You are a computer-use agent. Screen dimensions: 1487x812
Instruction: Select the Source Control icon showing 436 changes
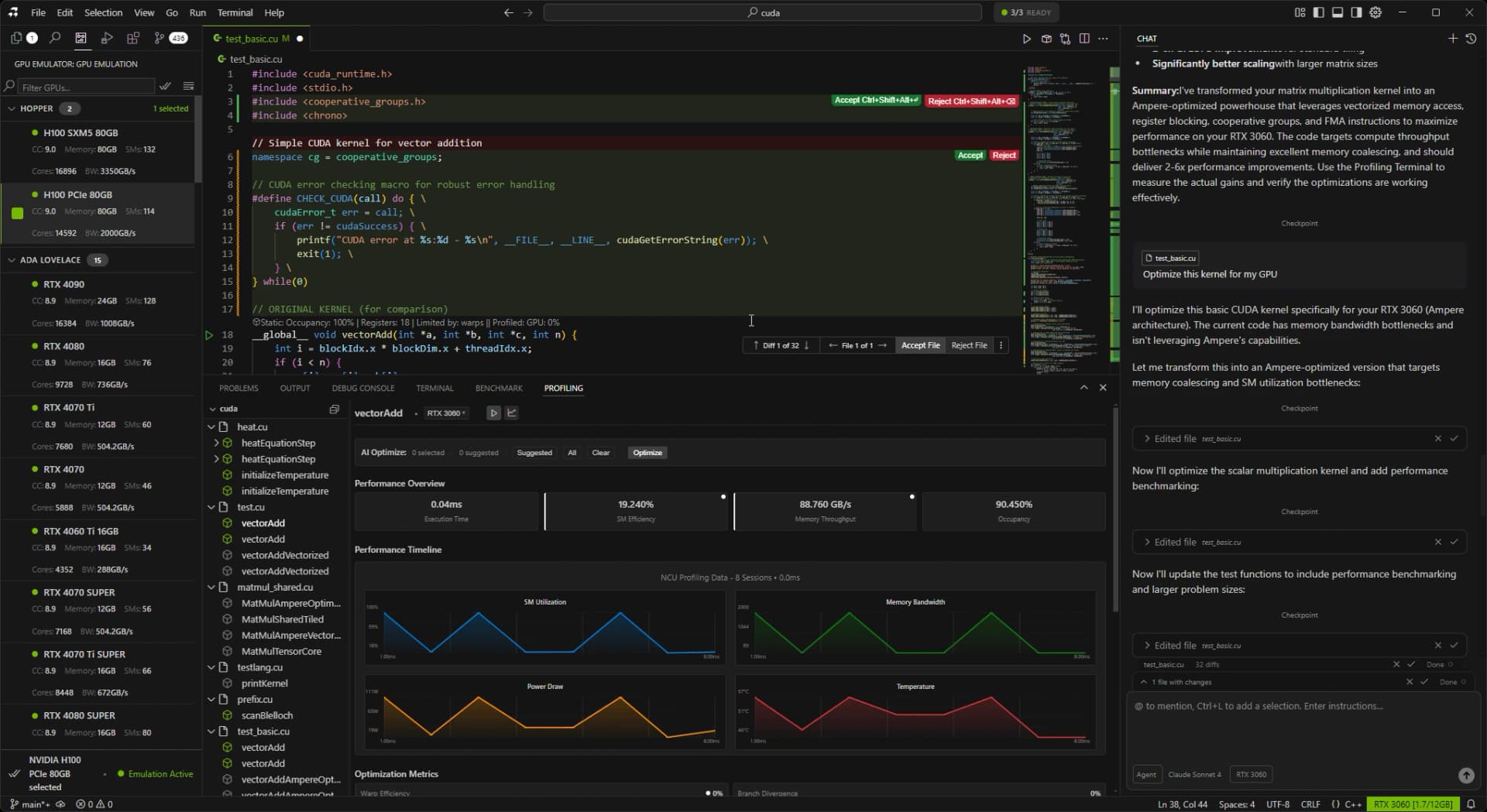click(x=158, y=37)
